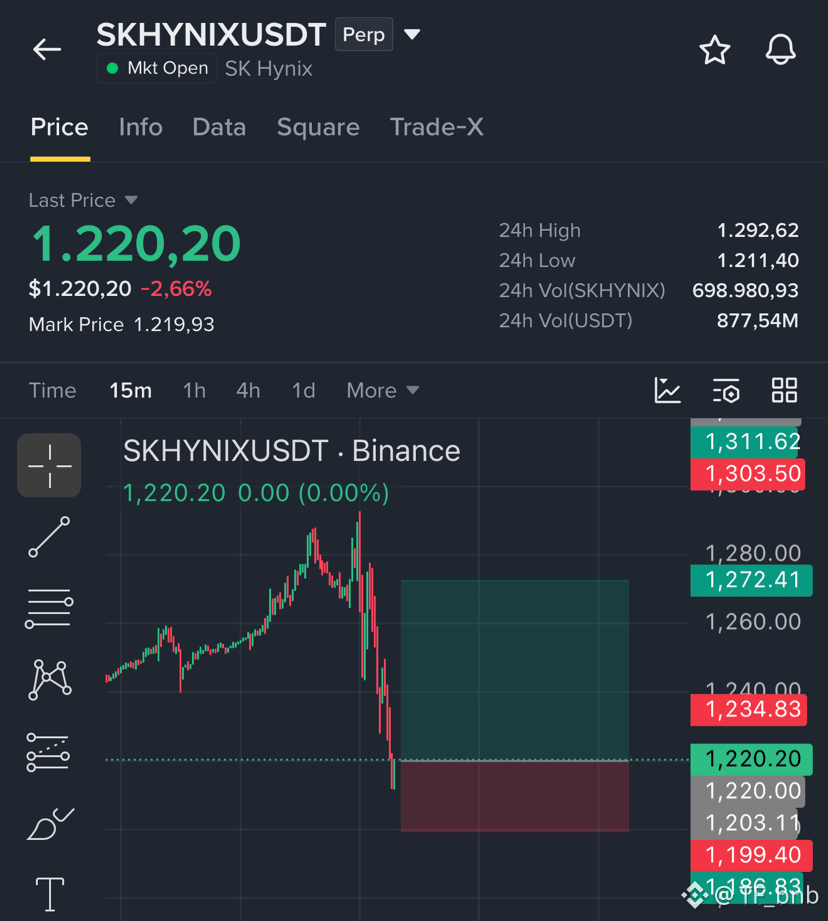Go back with the left arrow
Image resolution: width=828 pixels, height=921 pixels.
47,49
